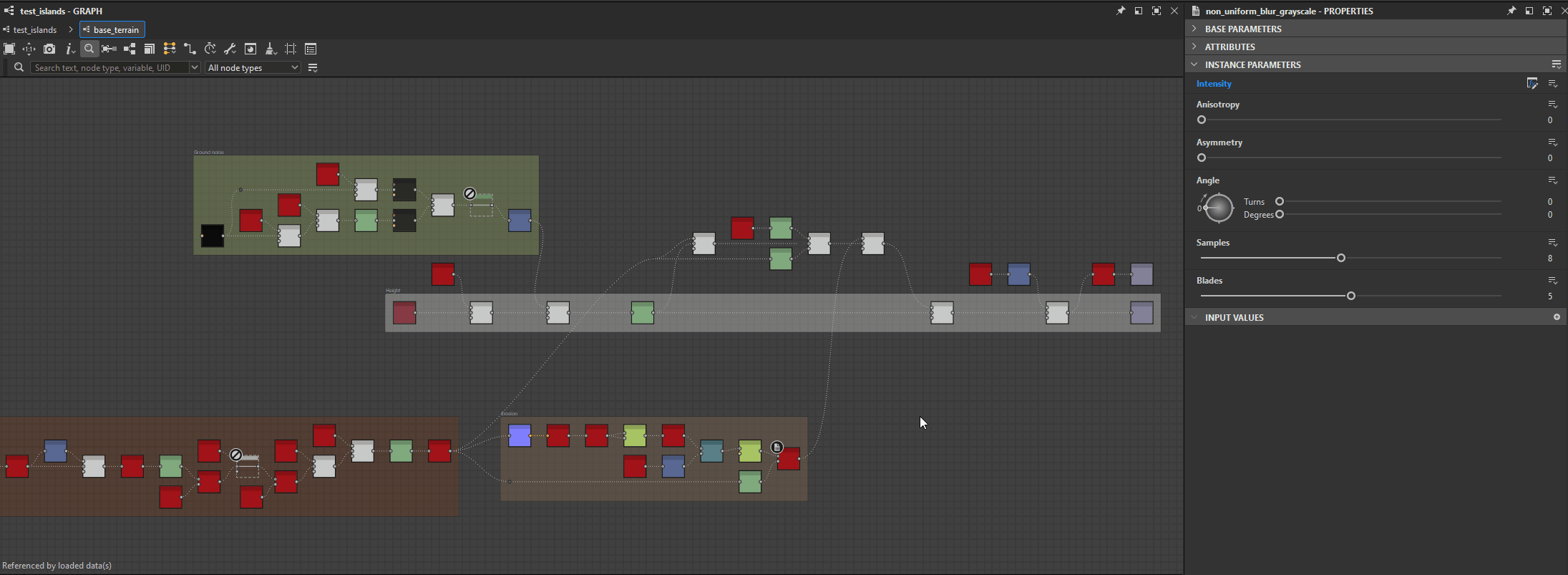Viewport: 1568px width, 575px height.
Task: Click the Angle Degrees slider handle
Action: click(1280, 215)
